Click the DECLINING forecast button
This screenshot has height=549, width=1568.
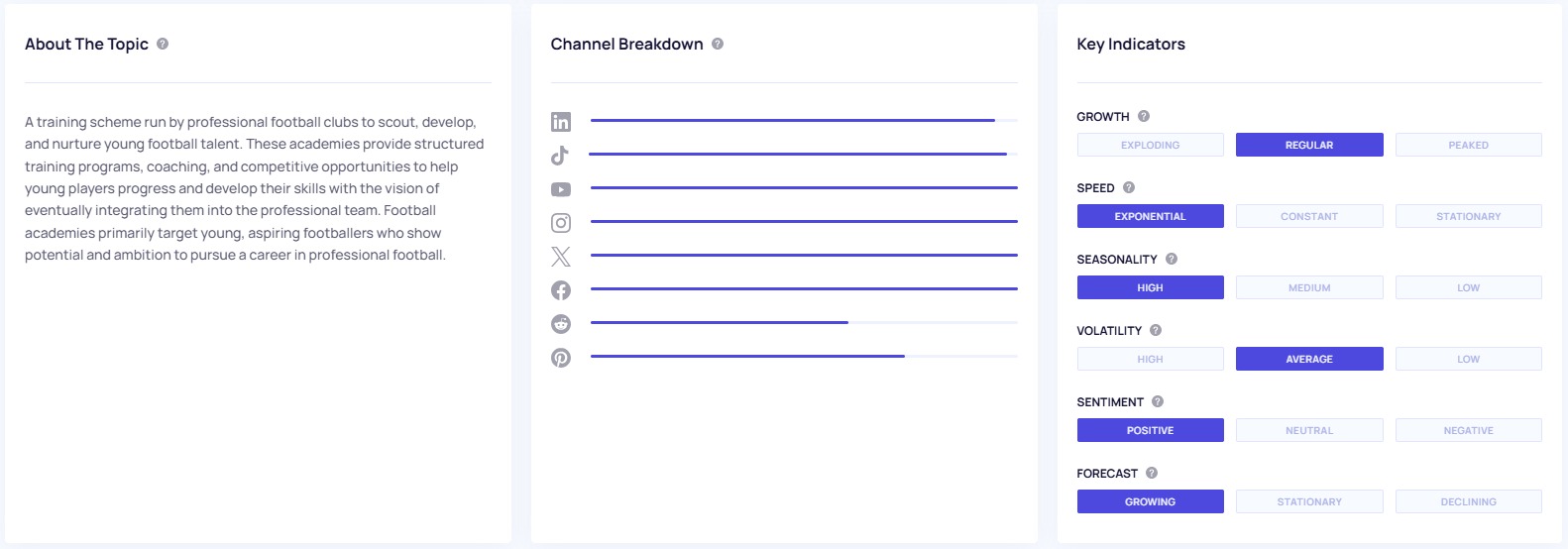(x=1468, y=501)
